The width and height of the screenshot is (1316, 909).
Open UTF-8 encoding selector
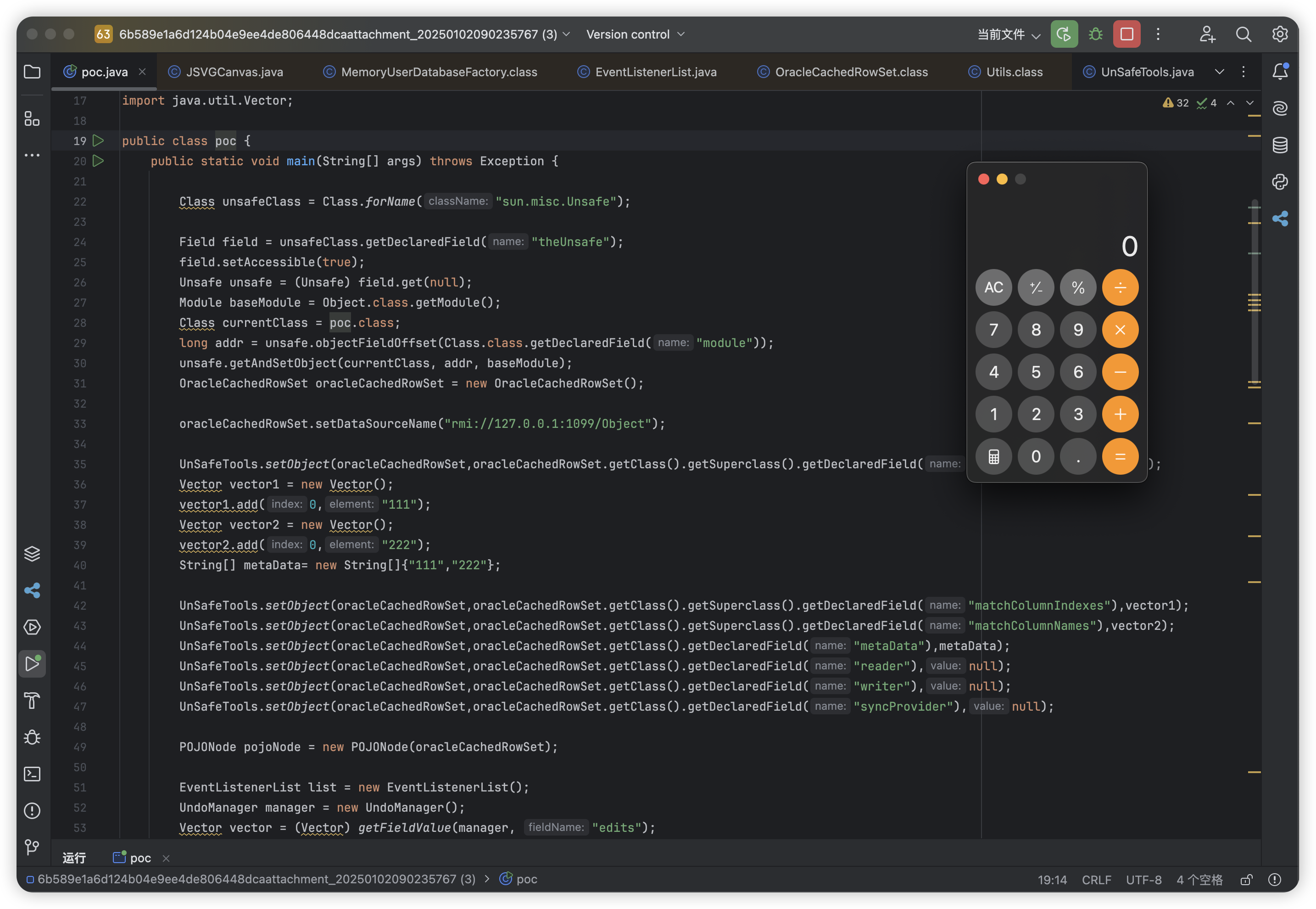[1143, 880]
